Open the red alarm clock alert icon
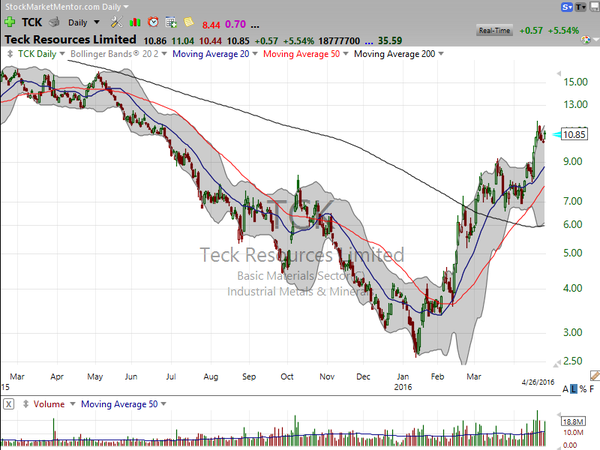Viewport: 600px width, 450px height. pos(153,22)
